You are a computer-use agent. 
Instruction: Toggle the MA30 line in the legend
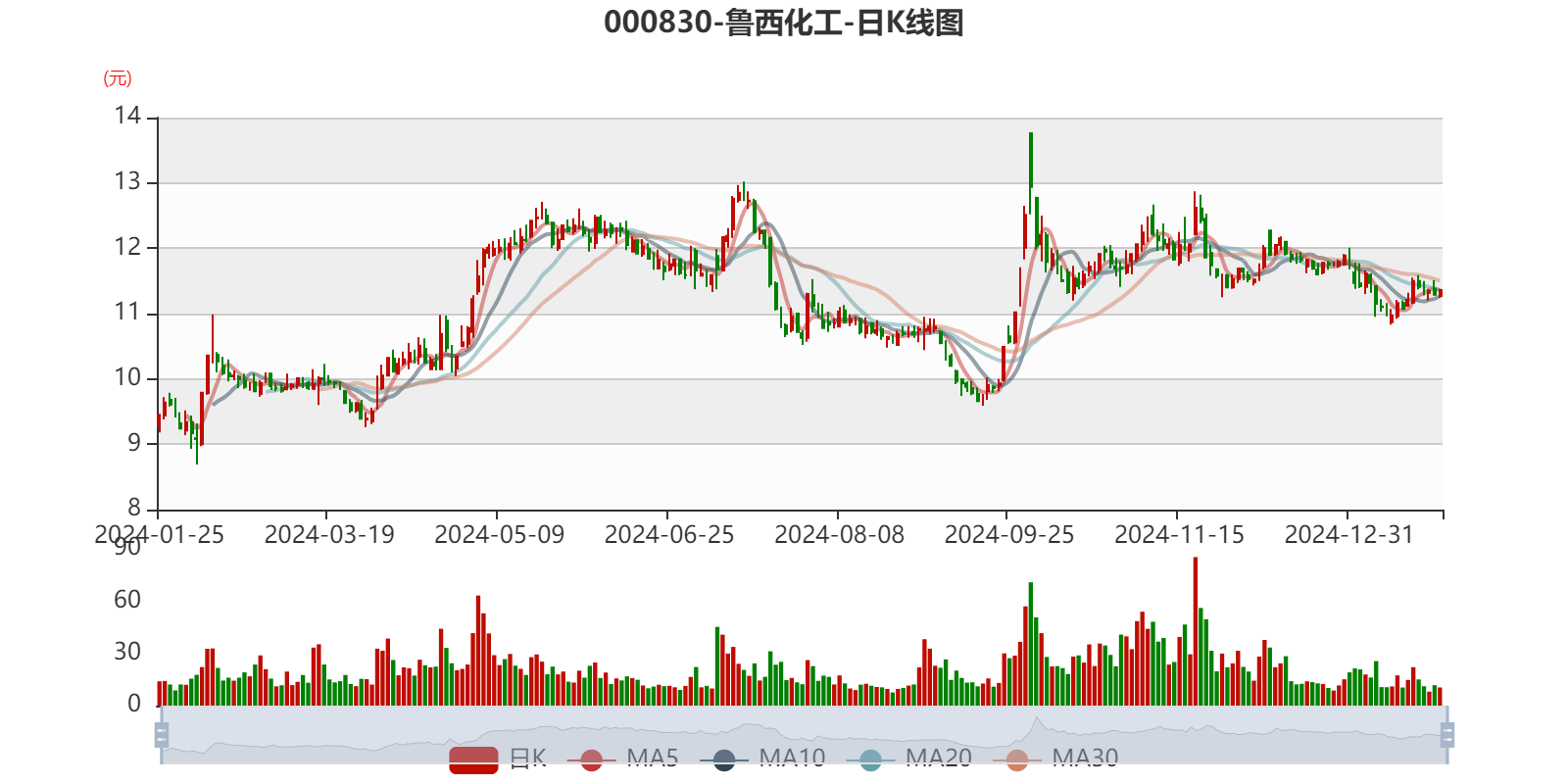click(1055, 759)
